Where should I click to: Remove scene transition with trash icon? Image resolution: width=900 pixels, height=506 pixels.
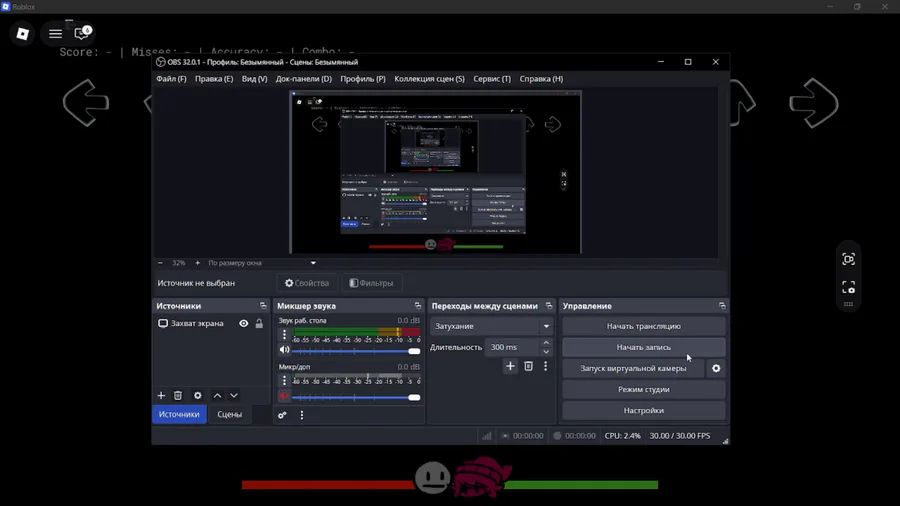(x=529, y=366)
